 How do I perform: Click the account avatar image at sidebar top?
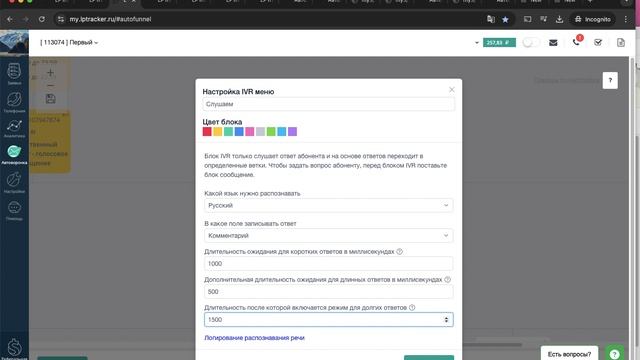coord(14,43)
